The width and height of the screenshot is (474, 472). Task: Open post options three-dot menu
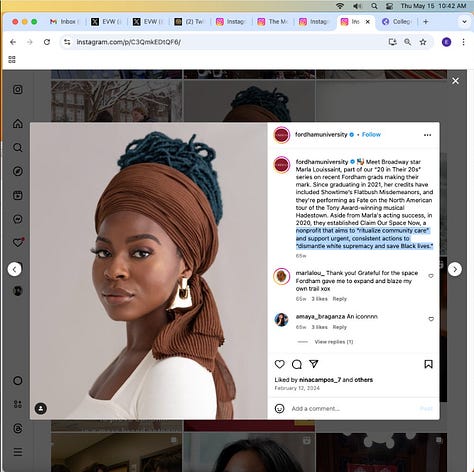point(427,135)
